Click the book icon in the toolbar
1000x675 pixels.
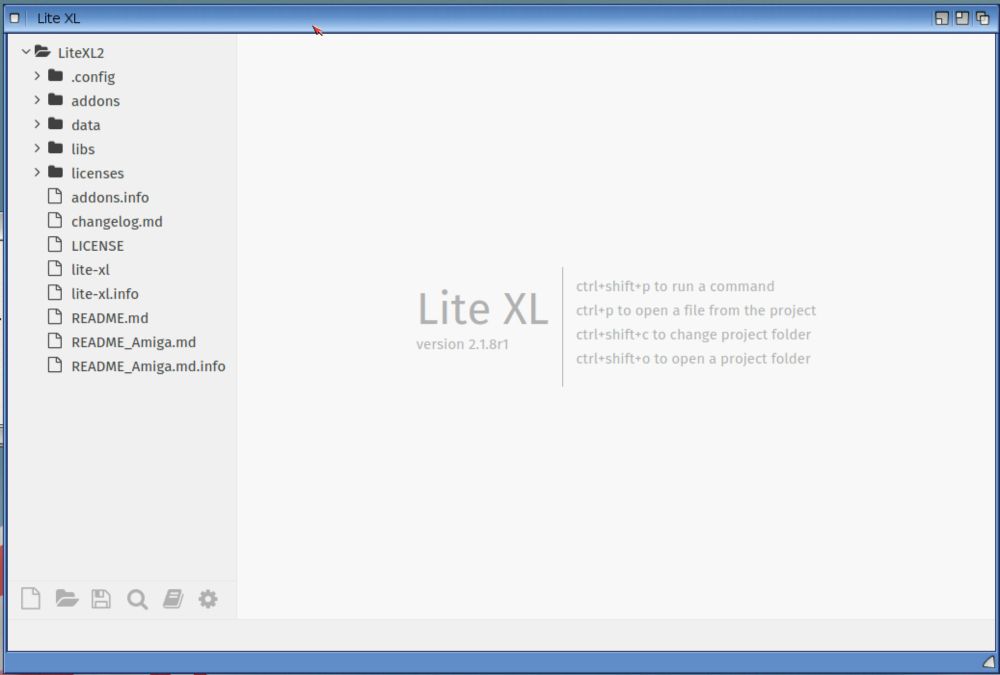pos(173,598)
